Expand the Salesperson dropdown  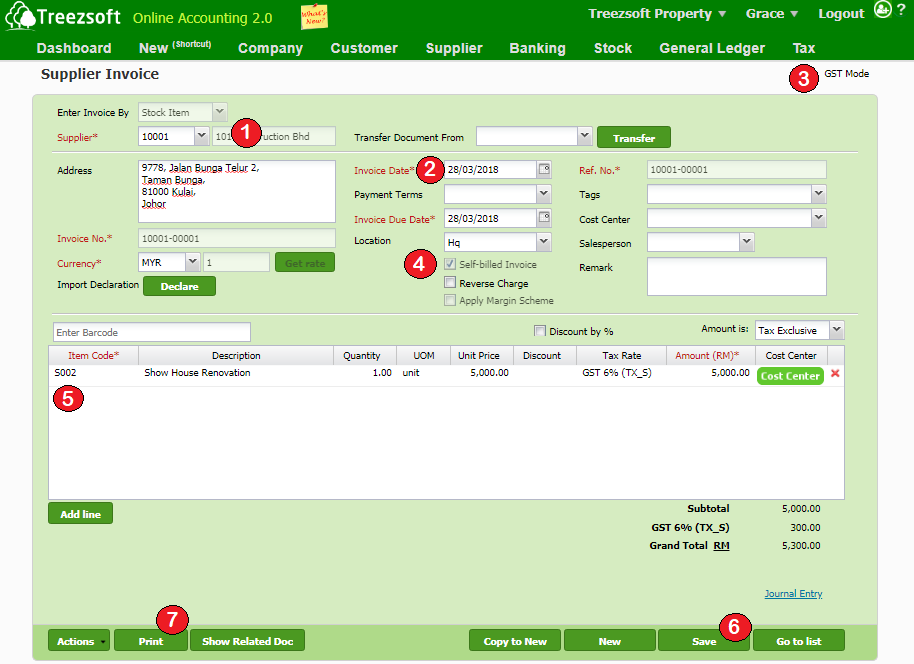(x=747, y=242)
